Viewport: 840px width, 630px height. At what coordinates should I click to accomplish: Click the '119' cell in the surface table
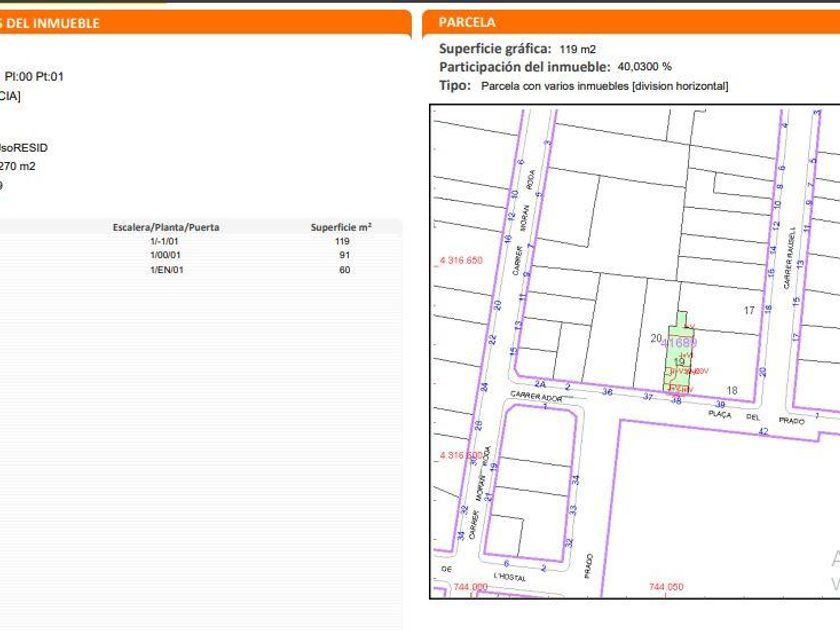click(x=342, y=242)
